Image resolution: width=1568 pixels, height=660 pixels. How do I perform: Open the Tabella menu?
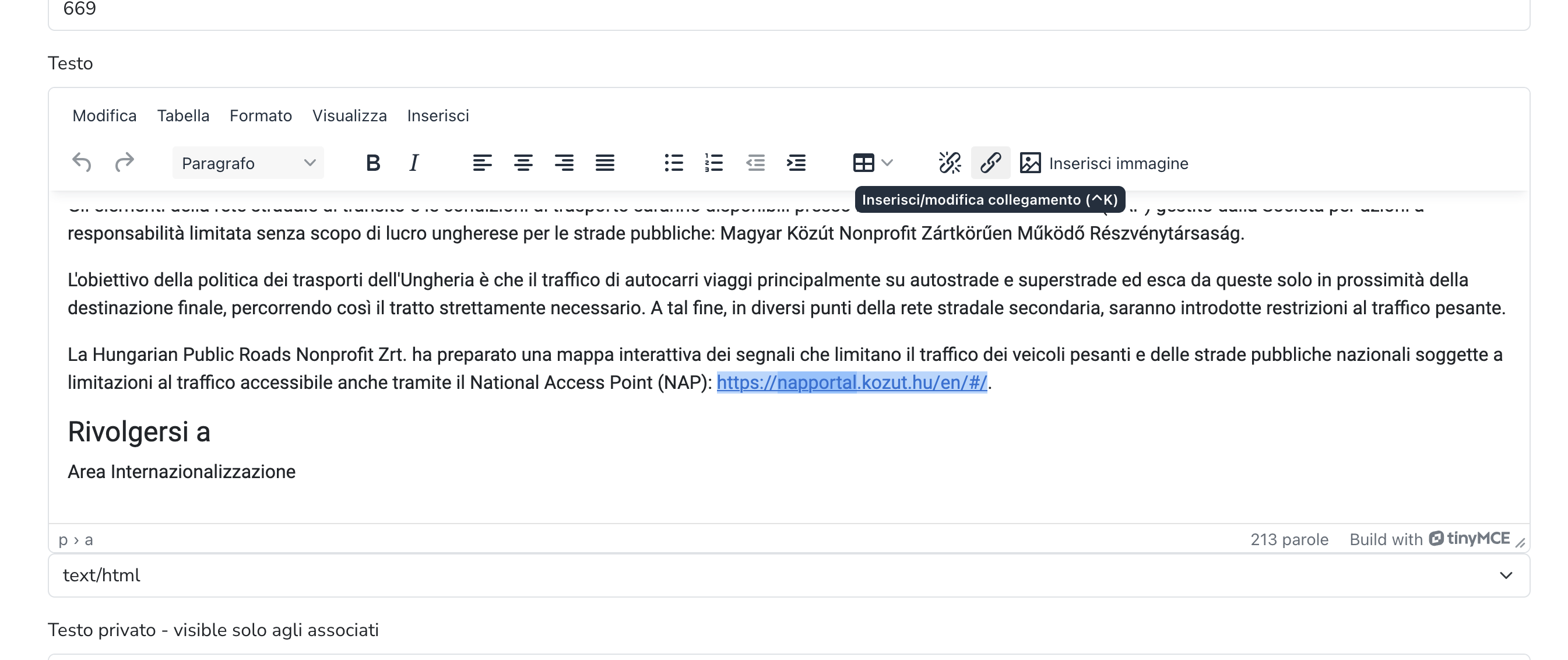[x=182, y=115]
